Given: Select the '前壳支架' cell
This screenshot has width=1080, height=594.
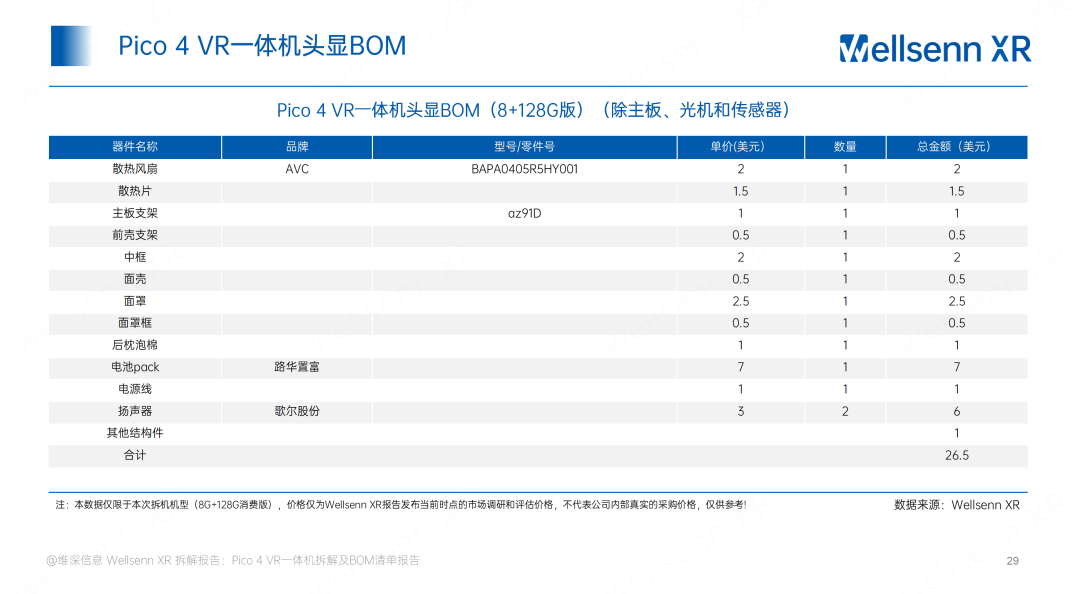Looking at the screenshot, I should (x=135, y=235).
